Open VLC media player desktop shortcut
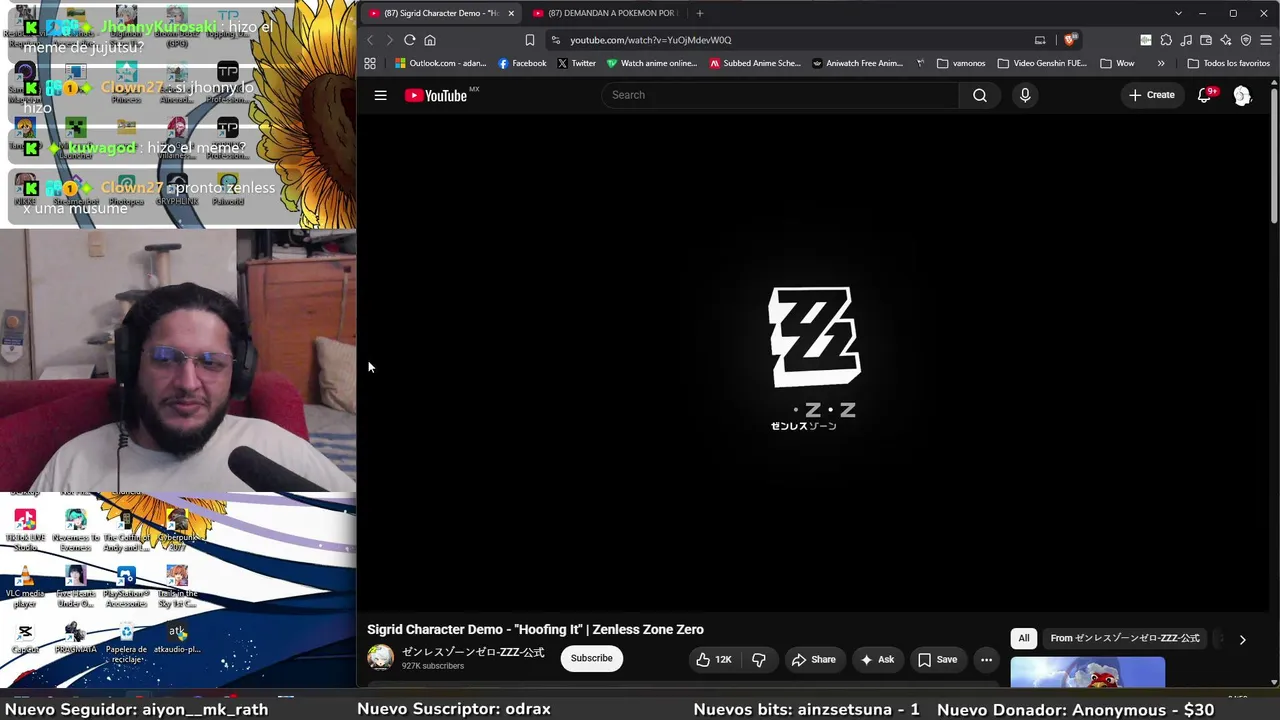The width and height of the screenshot is (1280, 720). tap(25, 586)
